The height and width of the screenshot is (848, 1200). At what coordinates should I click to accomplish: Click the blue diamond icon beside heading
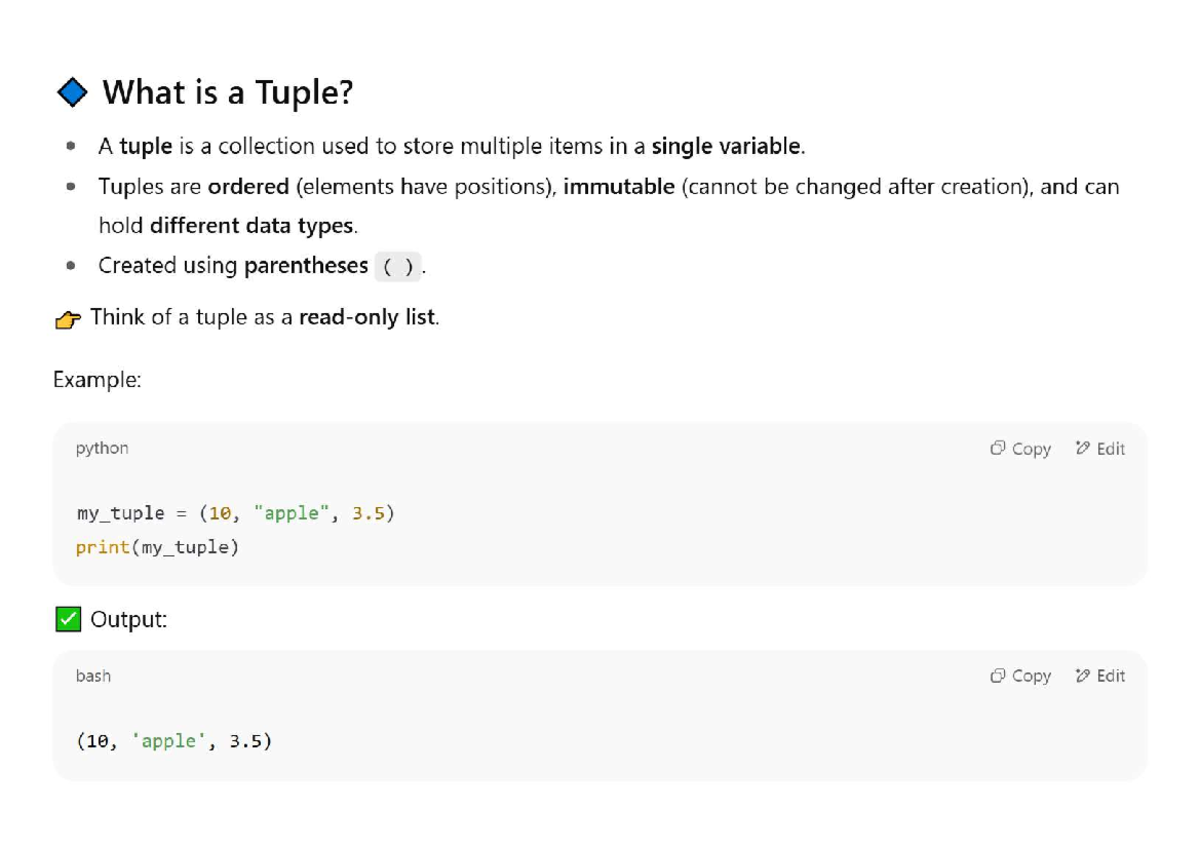click(x=72, y=93)
